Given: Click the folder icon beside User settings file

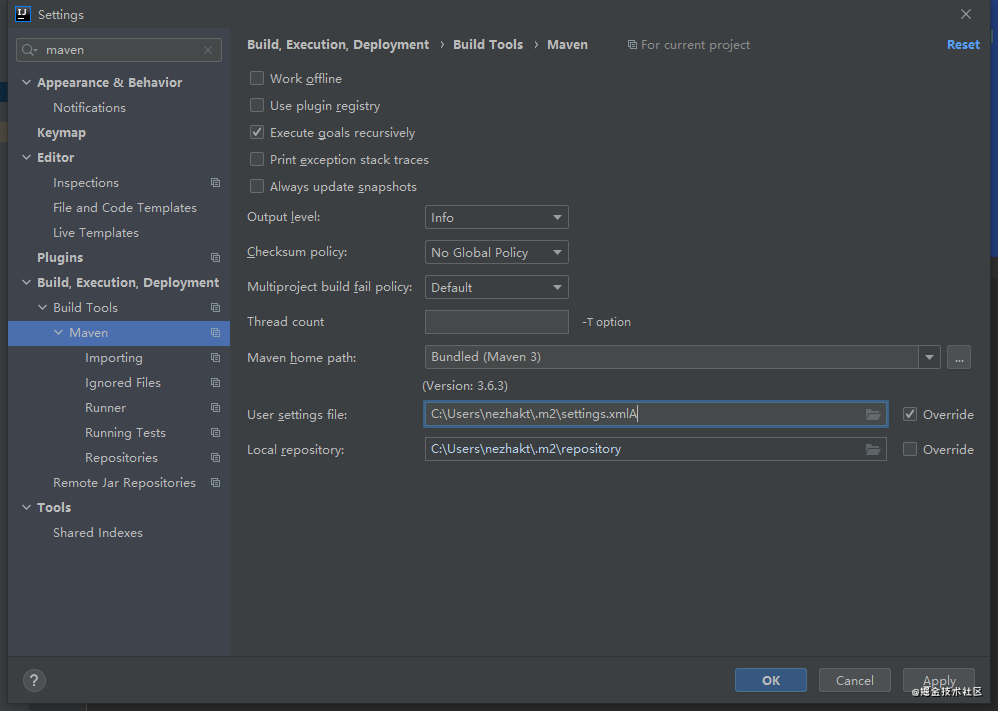Looking at the screenshot, I should click(x=872, y=414).
